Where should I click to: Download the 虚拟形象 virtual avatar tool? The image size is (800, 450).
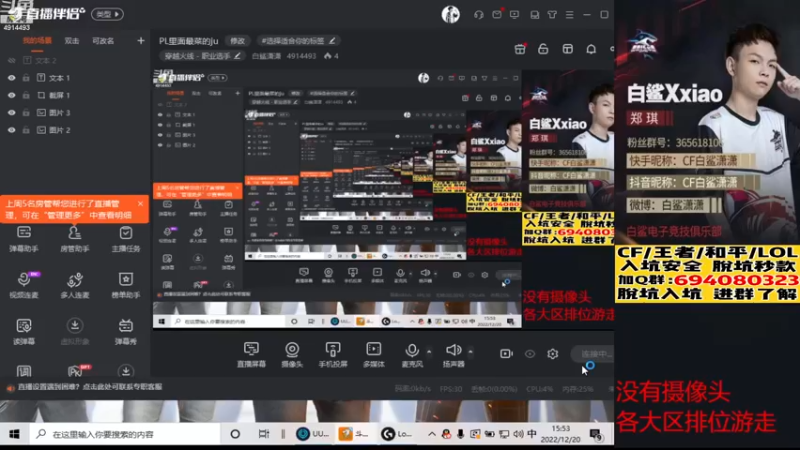click(x=74, y=331)
